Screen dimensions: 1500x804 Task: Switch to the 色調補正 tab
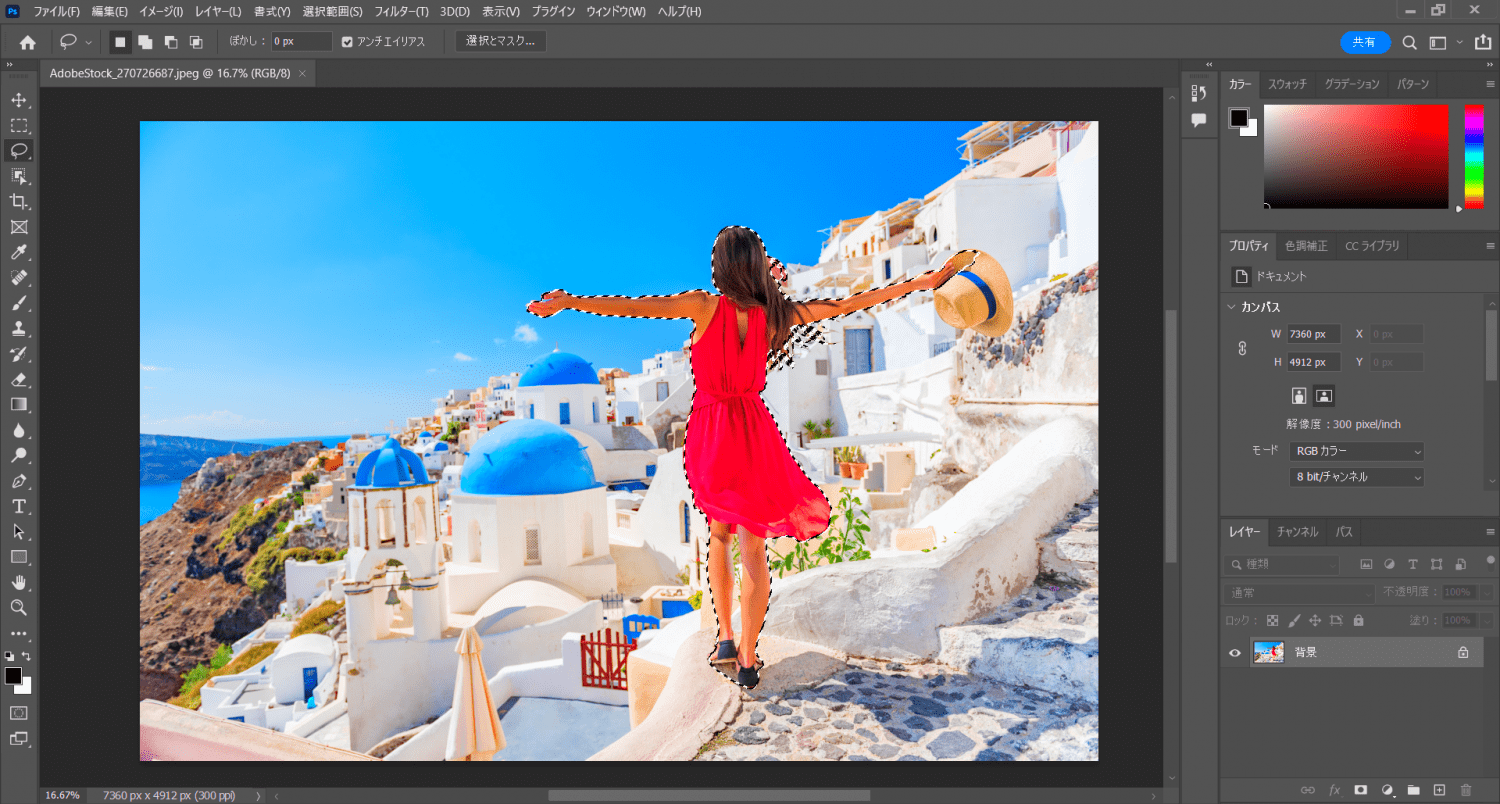(1306, 246)
